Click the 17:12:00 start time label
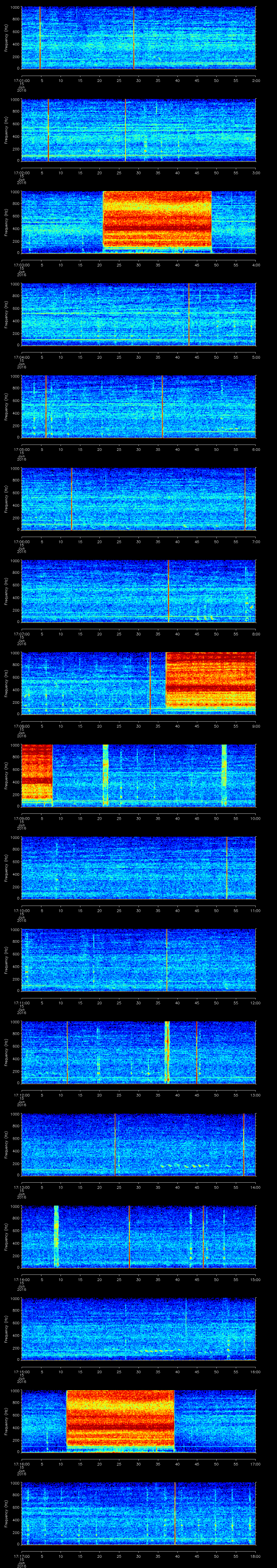Screen dimensions: 277x1568 click(21, 1095)
